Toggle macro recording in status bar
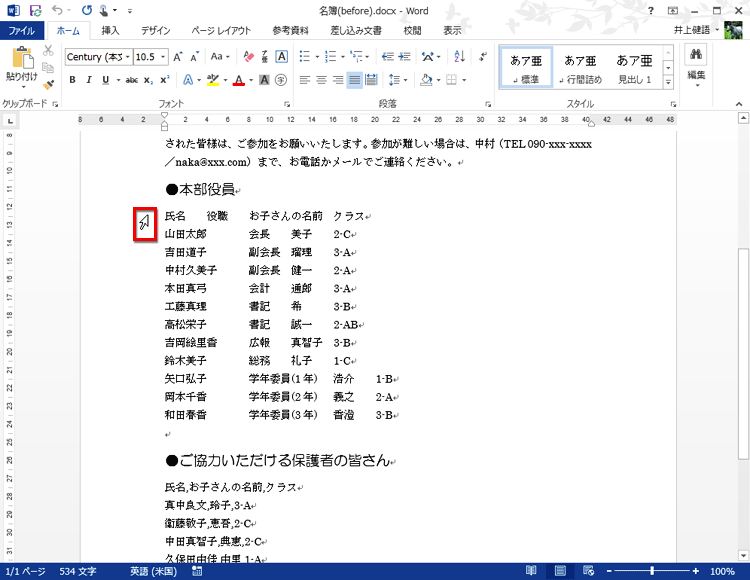The height and width of the screenshot is (580, 750). tap(197, 571)
